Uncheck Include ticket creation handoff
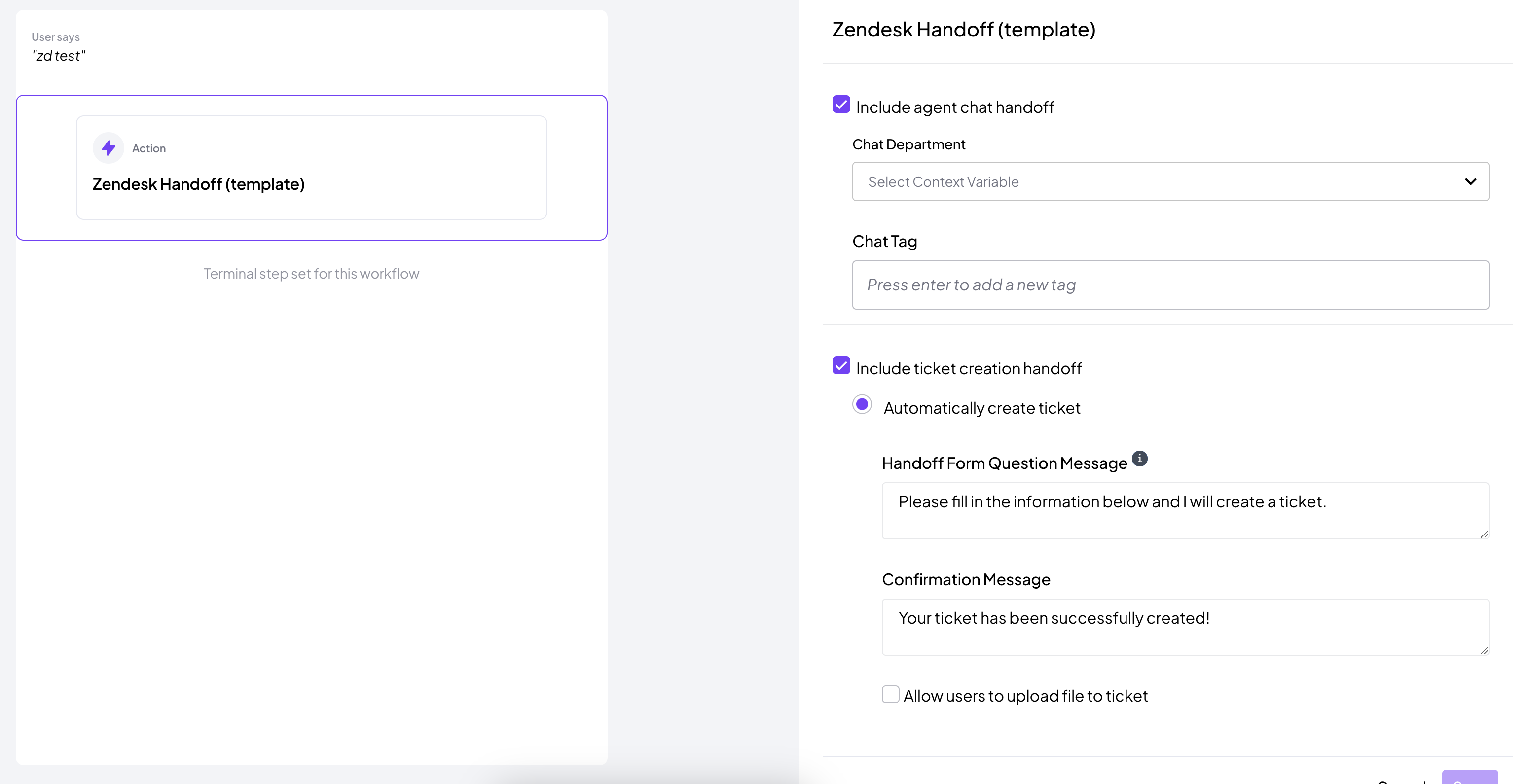This screenshot has height=784, width=1526. [841, 366]
